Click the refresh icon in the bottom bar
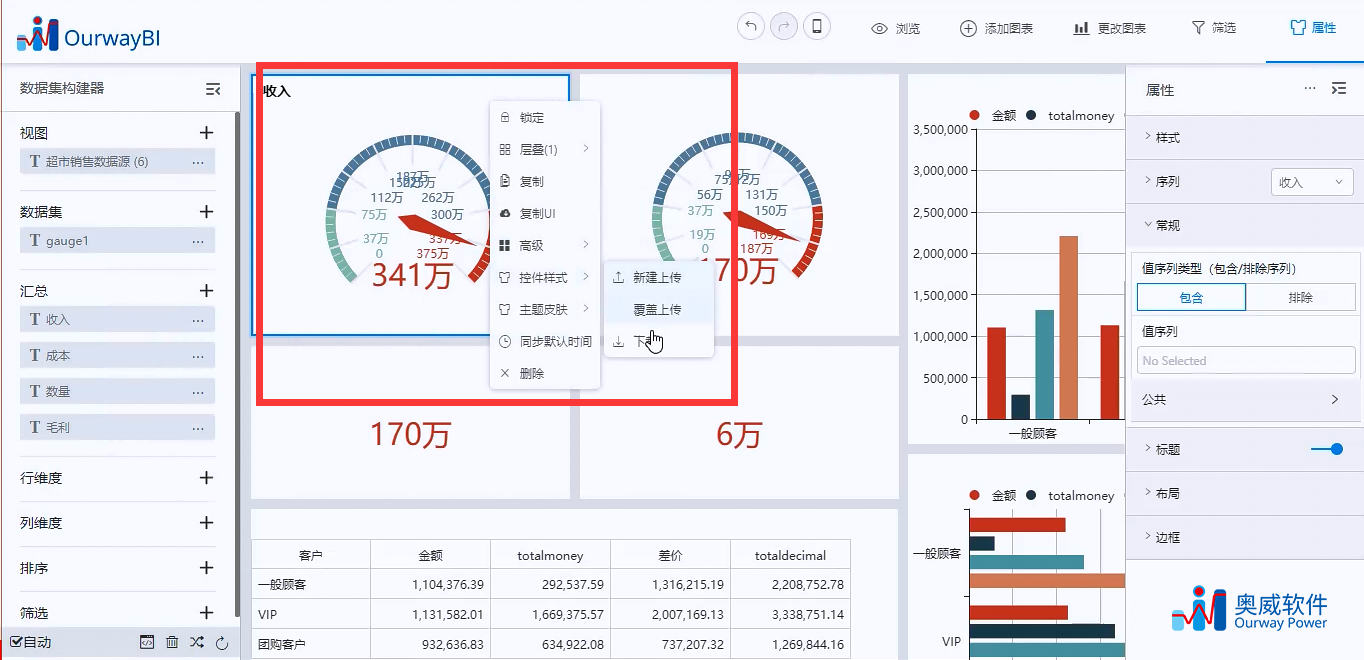 click(x=222, y=642)
